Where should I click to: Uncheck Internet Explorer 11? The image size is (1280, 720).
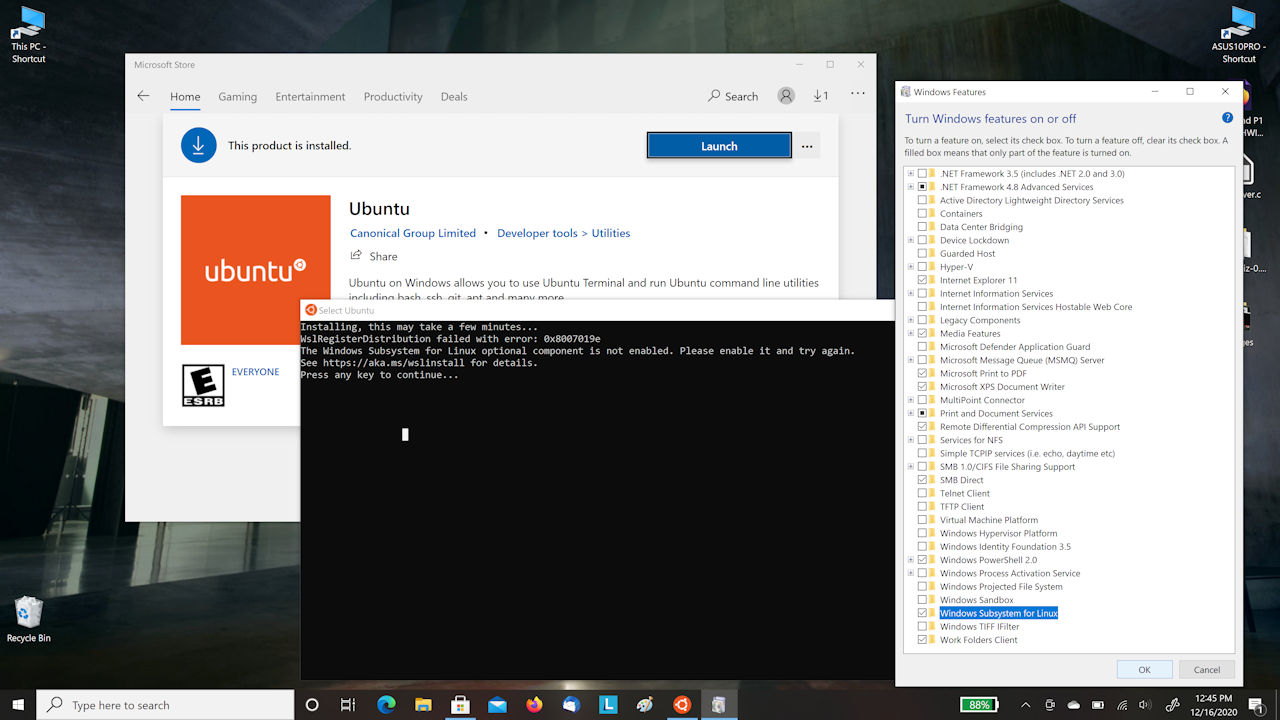[922, 280]
